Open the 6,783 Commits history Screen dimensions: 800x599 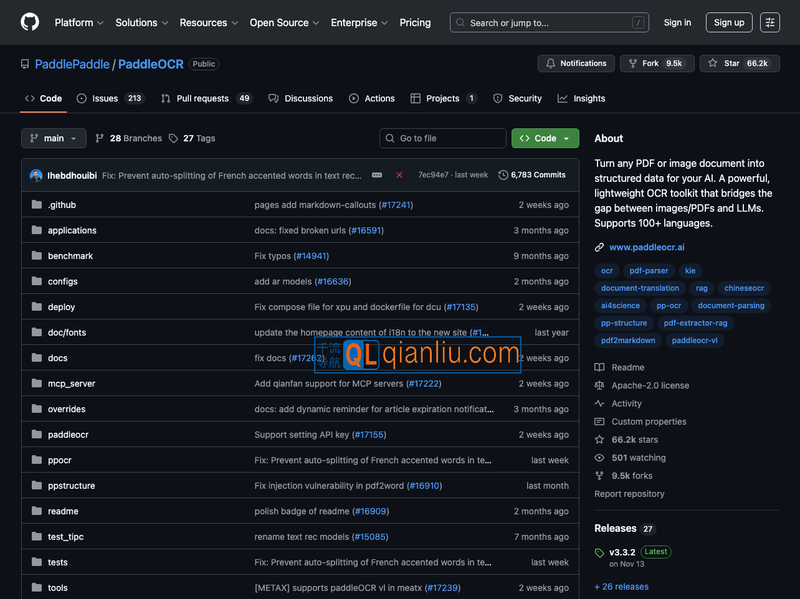532,175
